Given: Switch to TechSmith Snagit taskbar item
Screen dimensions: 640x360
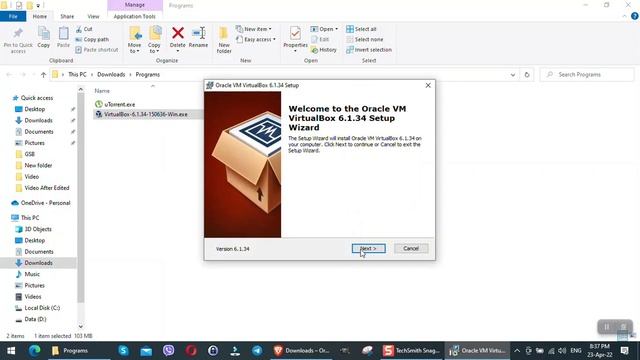Looking at the screenshot, I should pyautogui.click(x=411, y=351).
